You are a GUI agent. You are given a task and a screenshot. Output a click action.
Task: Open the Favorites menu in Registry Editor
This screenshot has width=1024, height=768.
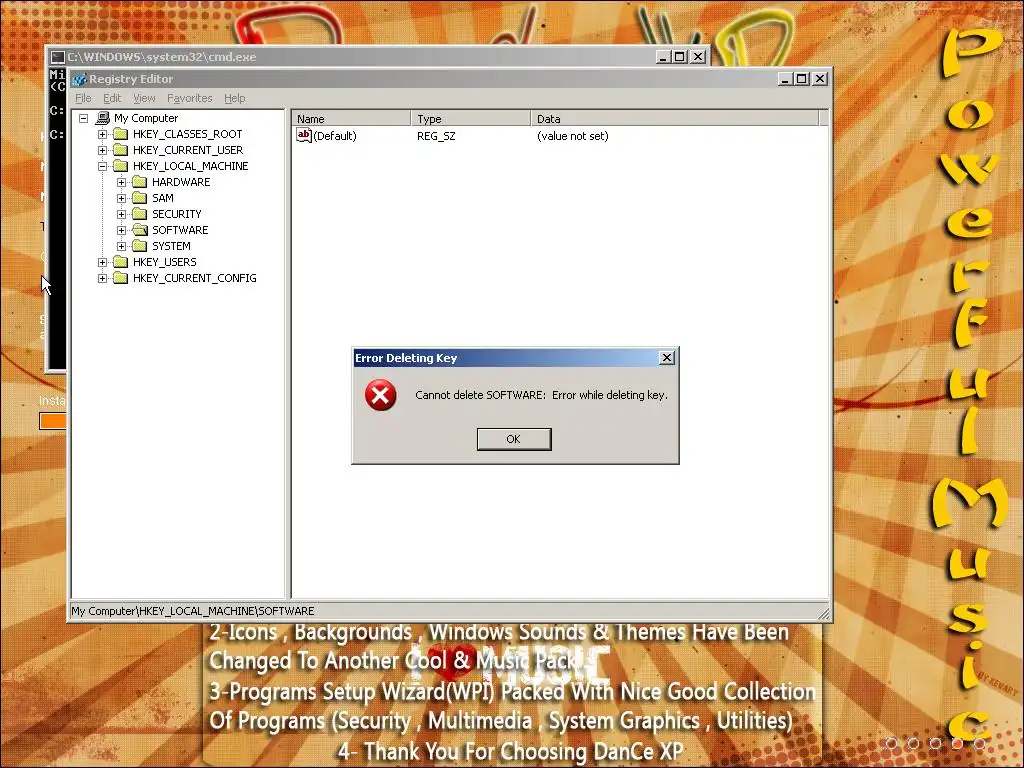189,98
